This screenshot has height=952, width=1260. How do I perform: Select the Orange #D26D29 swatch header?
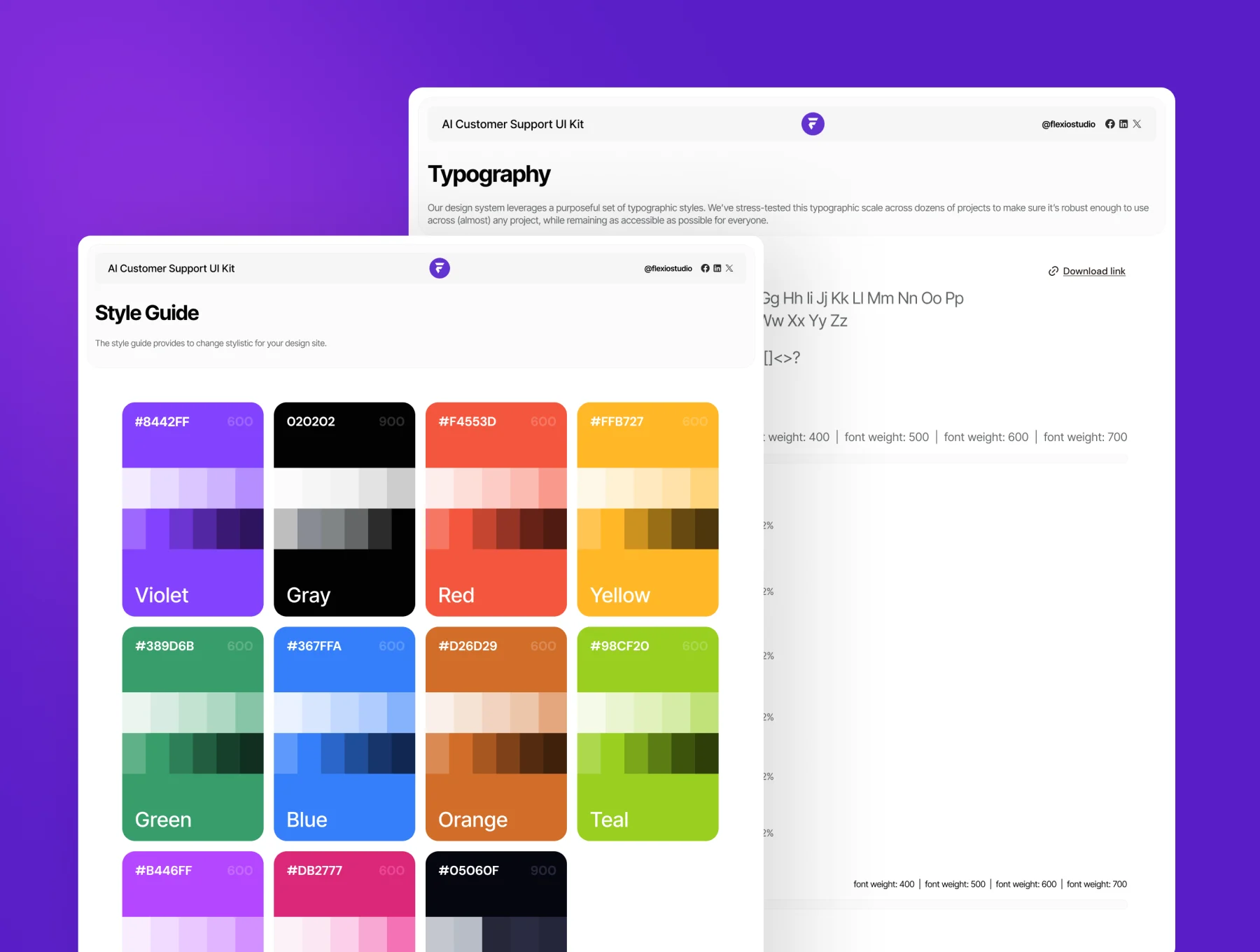pyautogui.click(x=496, y=659)
